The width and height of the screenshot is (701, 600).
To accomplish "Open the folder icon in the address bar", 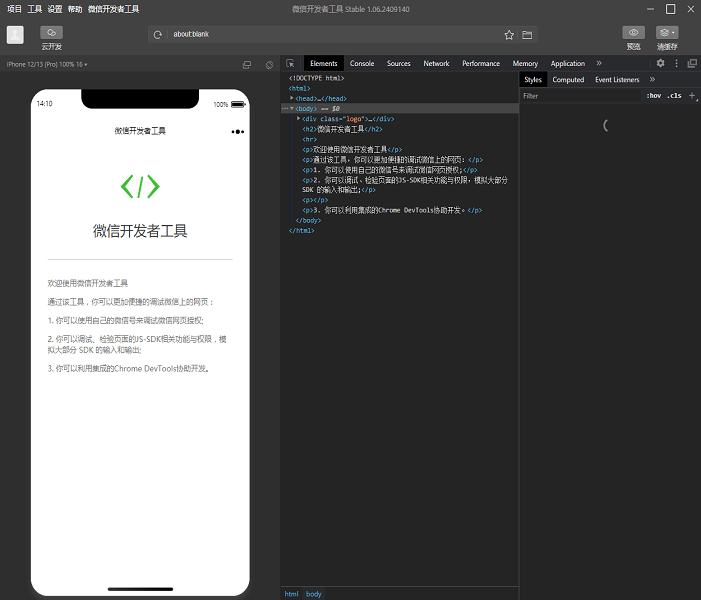I will [527, 35].
